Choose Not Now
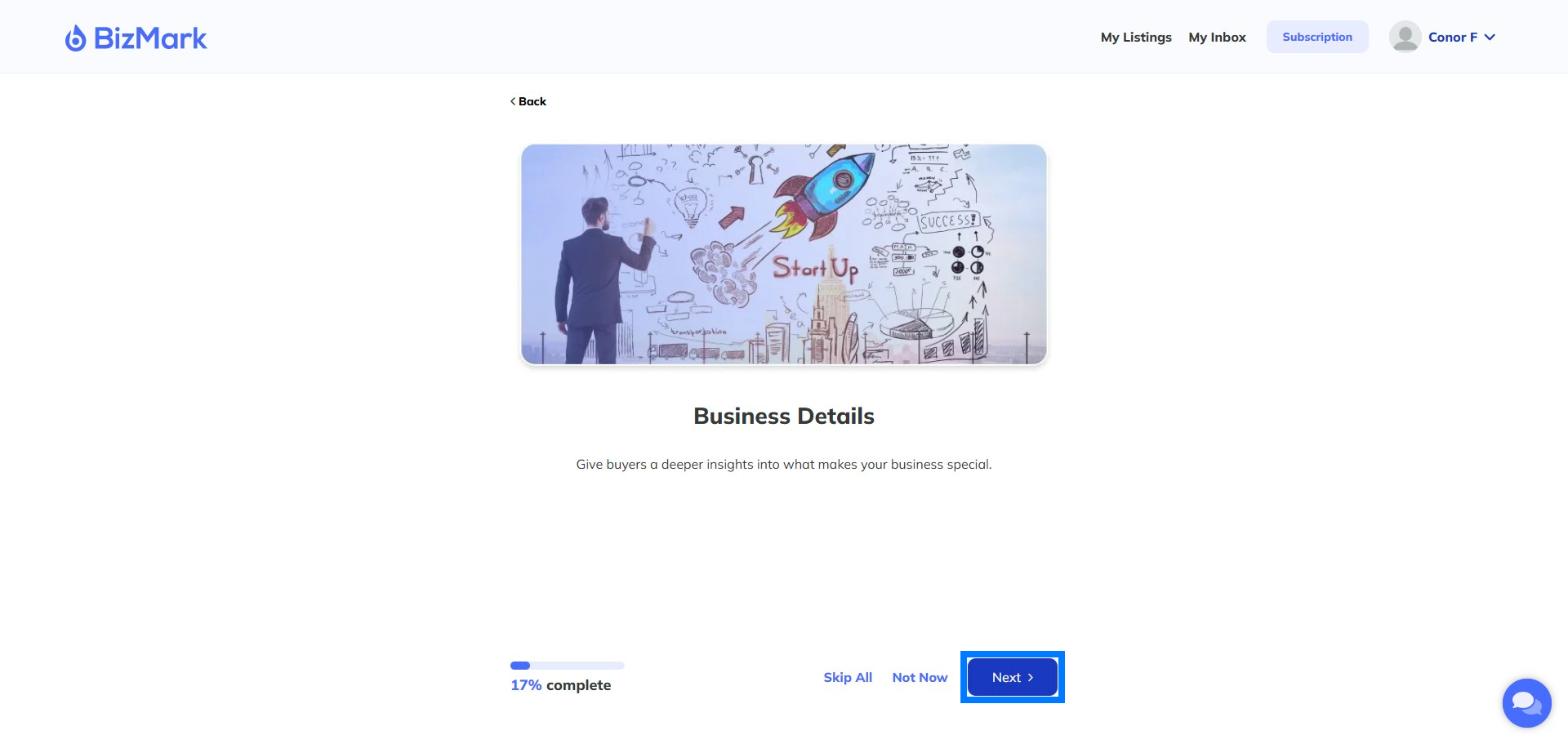Screen dimensions: 1568x744 (x=920, y=677)
